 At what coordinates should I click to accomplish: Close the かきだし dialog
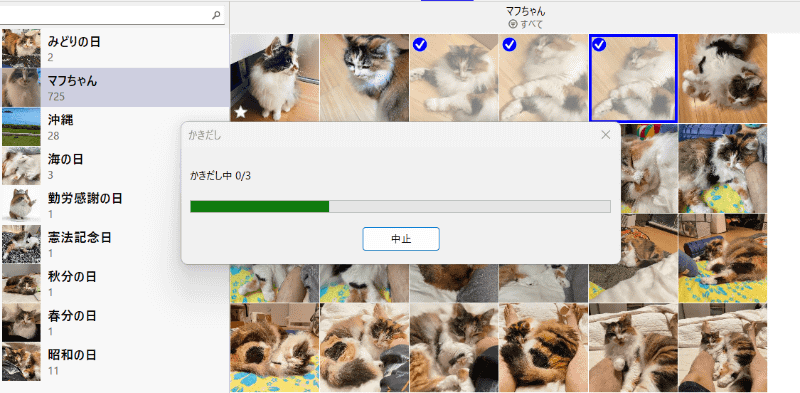pyautogui.click(x=606, y=135)
